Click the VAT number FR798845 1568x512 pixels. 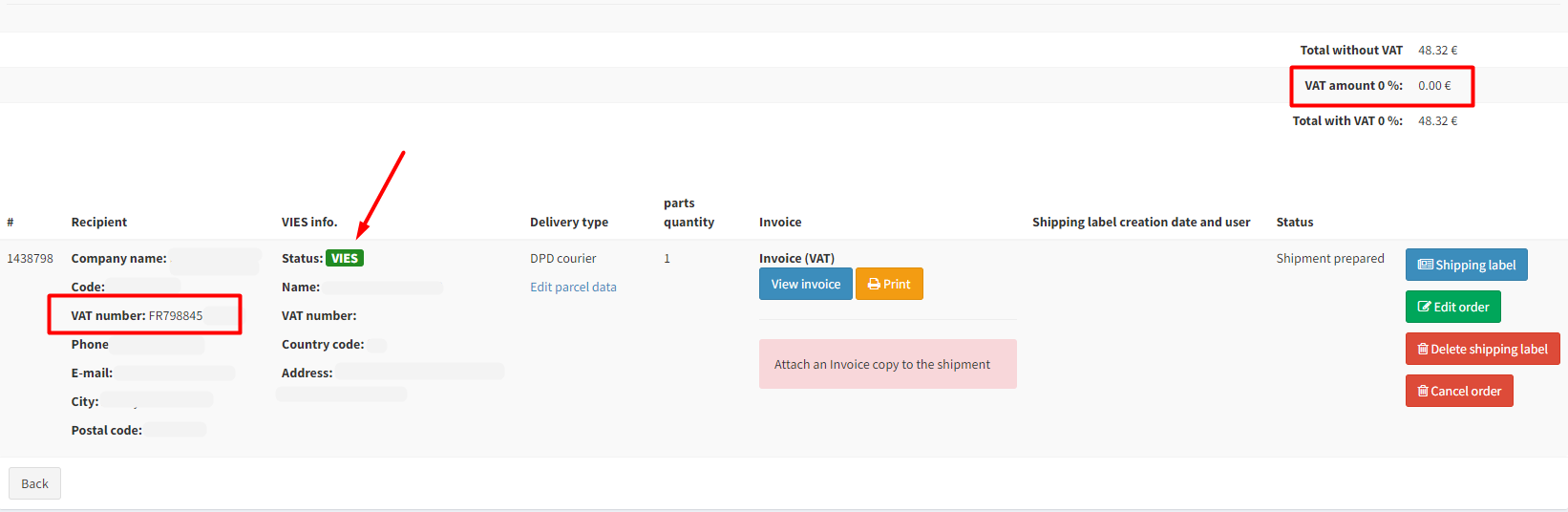point(175,315)
